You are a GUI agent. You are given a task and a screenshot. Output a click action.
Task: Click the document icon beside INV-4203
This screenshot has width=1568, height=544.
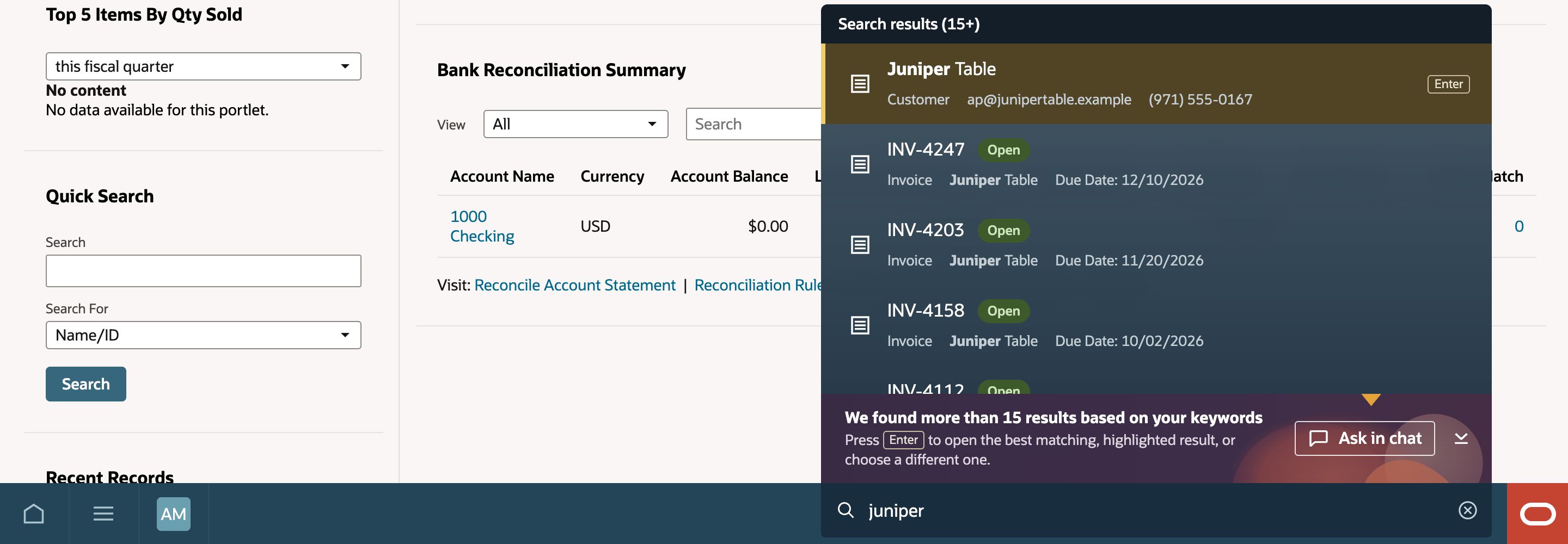[860, 245]
